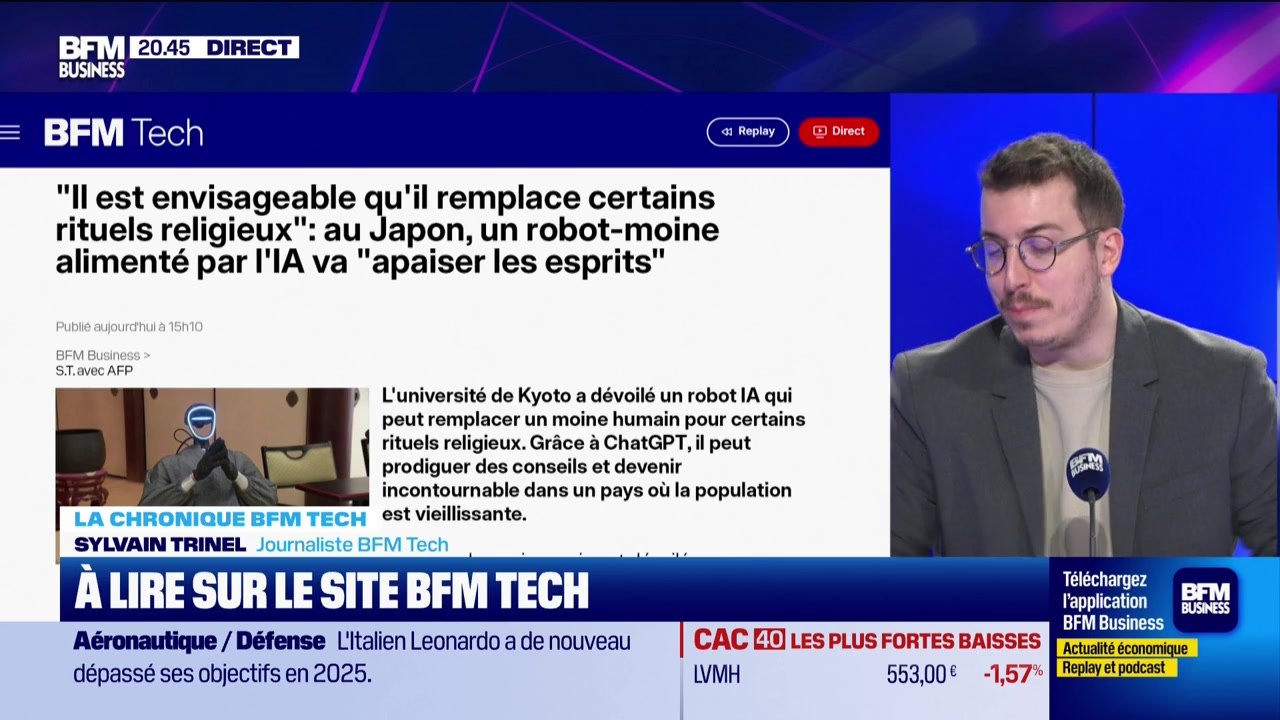Click the LVMH price 553,00 €
This screenshot has width=1280, height=720.
(x=921, y=674)
